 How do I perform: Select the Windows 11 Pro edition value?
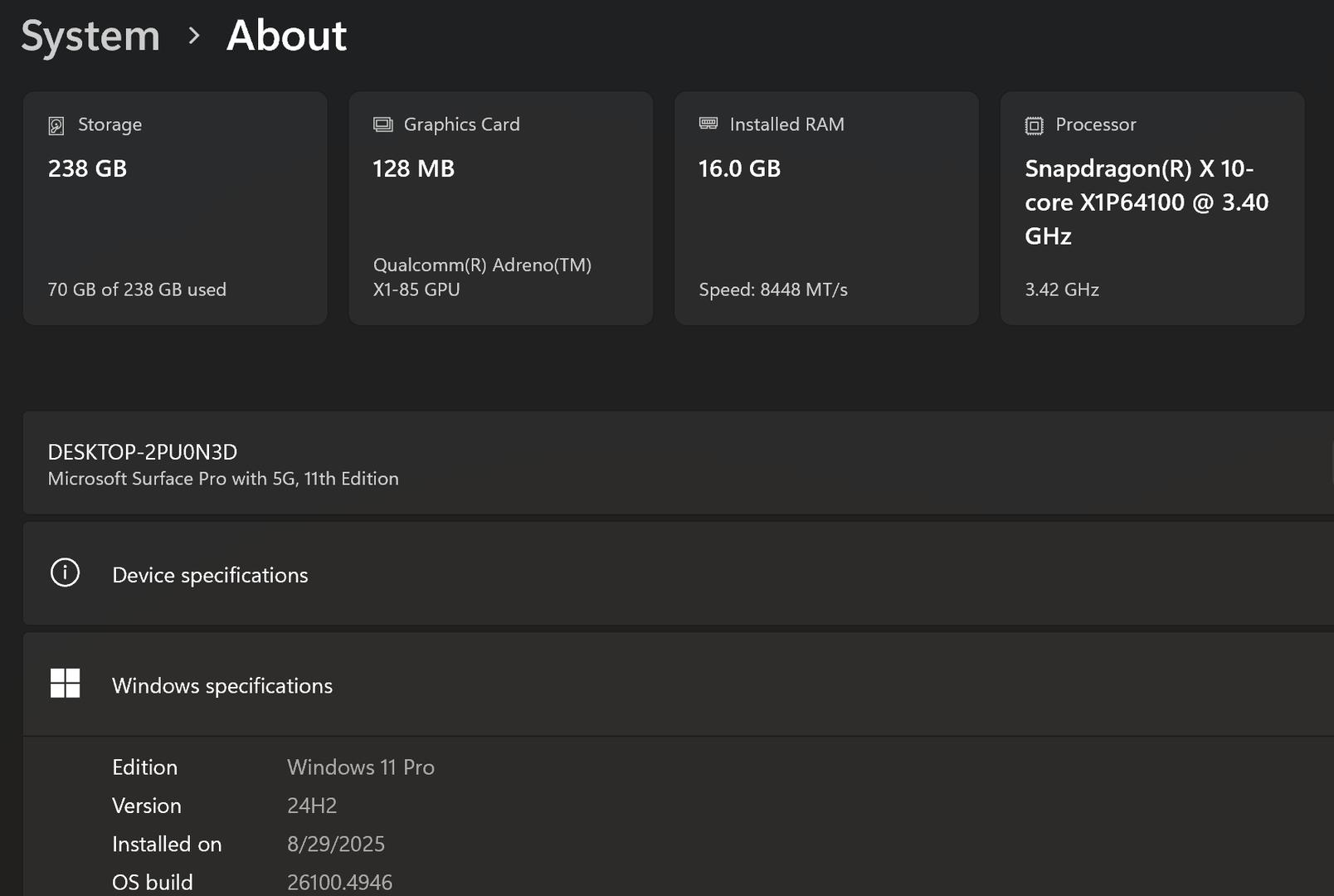tap(361, 767)
